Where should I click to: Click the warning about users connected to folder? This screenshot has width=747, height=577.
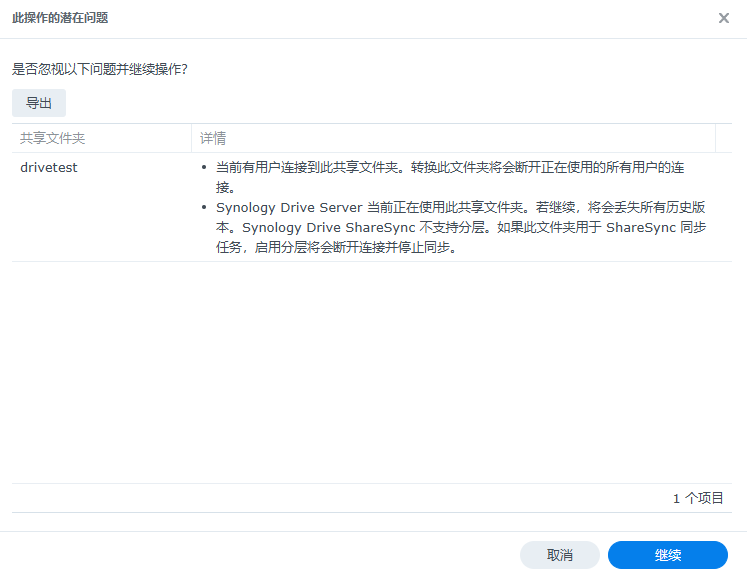point(450,168)
